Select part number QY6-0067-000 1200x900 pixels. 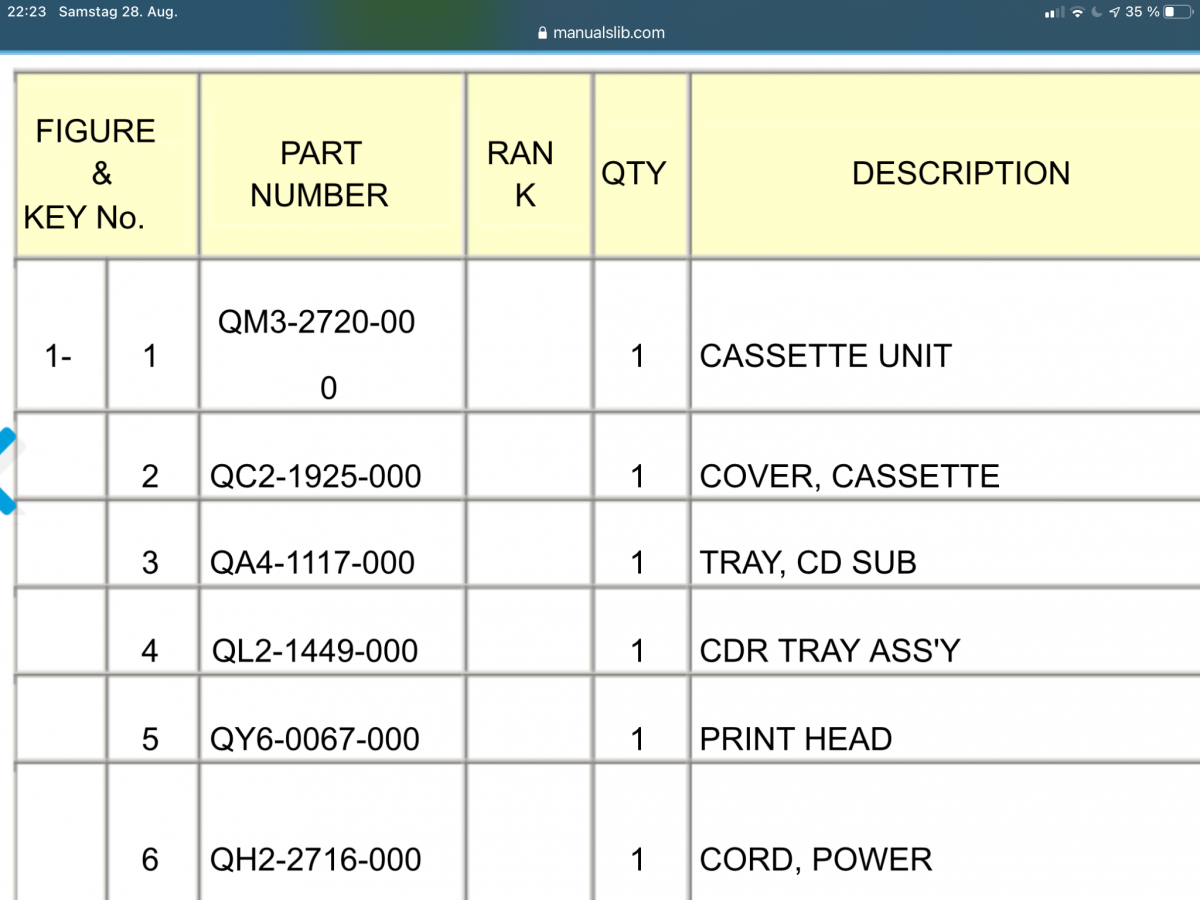click(x=315, y=740)
